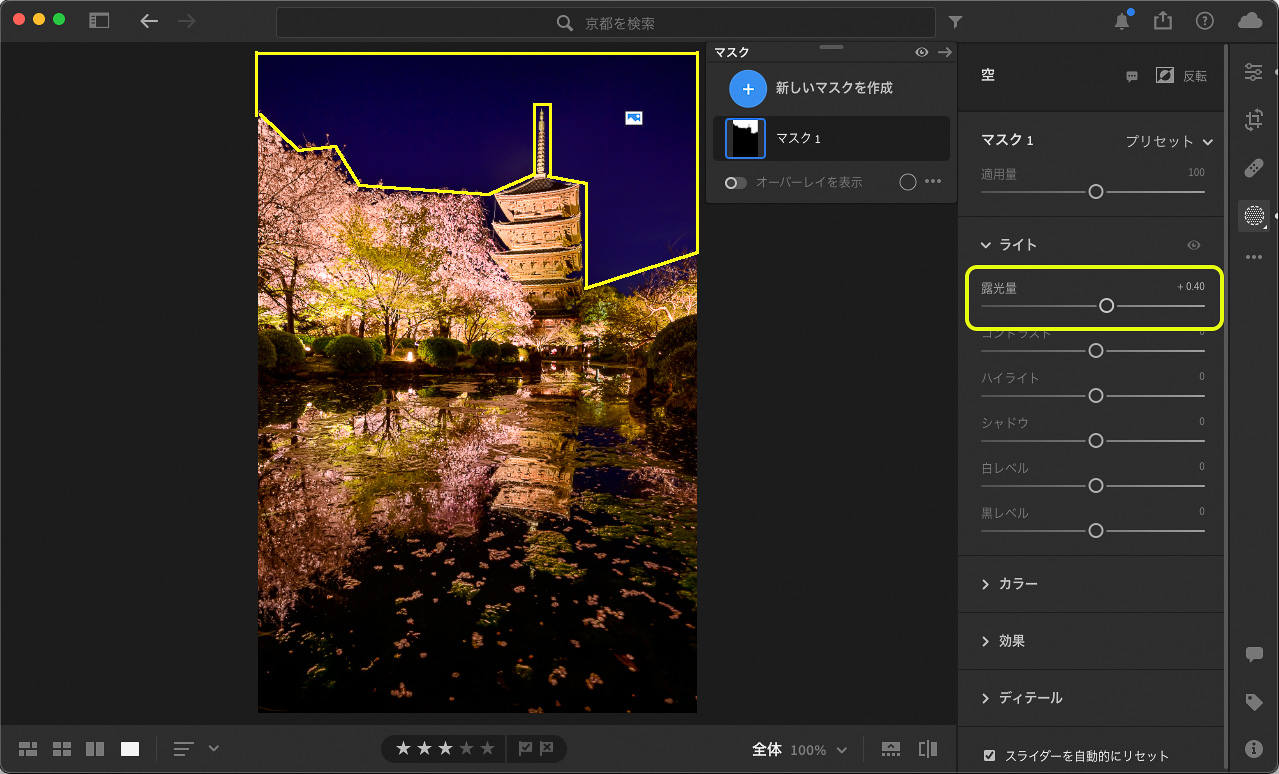Click the マスク 1 title in edit panel

tap(1007, 141)
